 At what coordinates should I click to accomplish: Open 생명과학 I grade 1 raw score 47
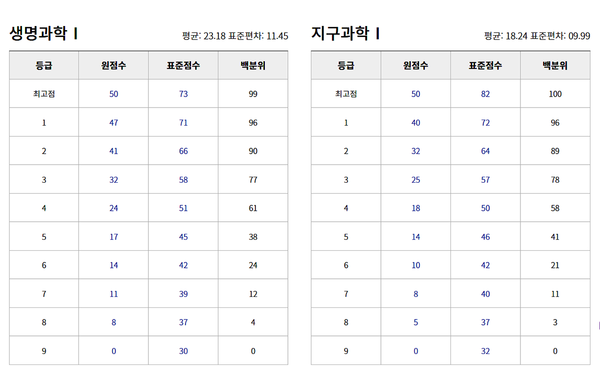point(114,122)
